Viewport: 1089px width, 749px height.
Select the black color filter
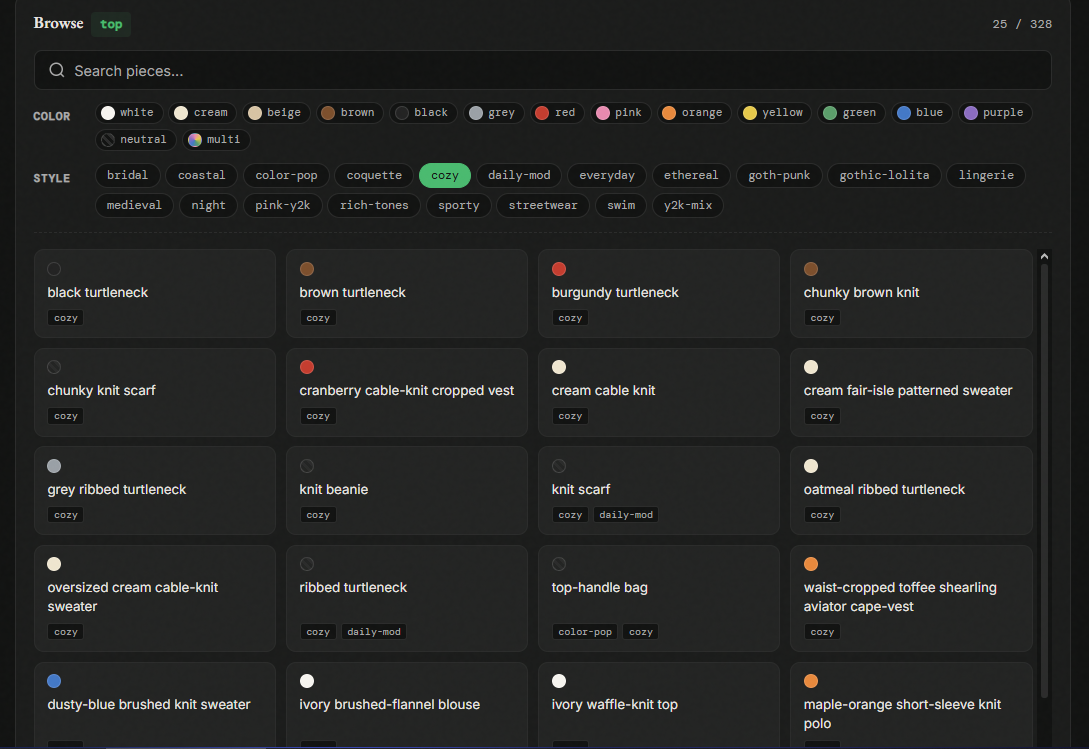[x=423, y=113]
